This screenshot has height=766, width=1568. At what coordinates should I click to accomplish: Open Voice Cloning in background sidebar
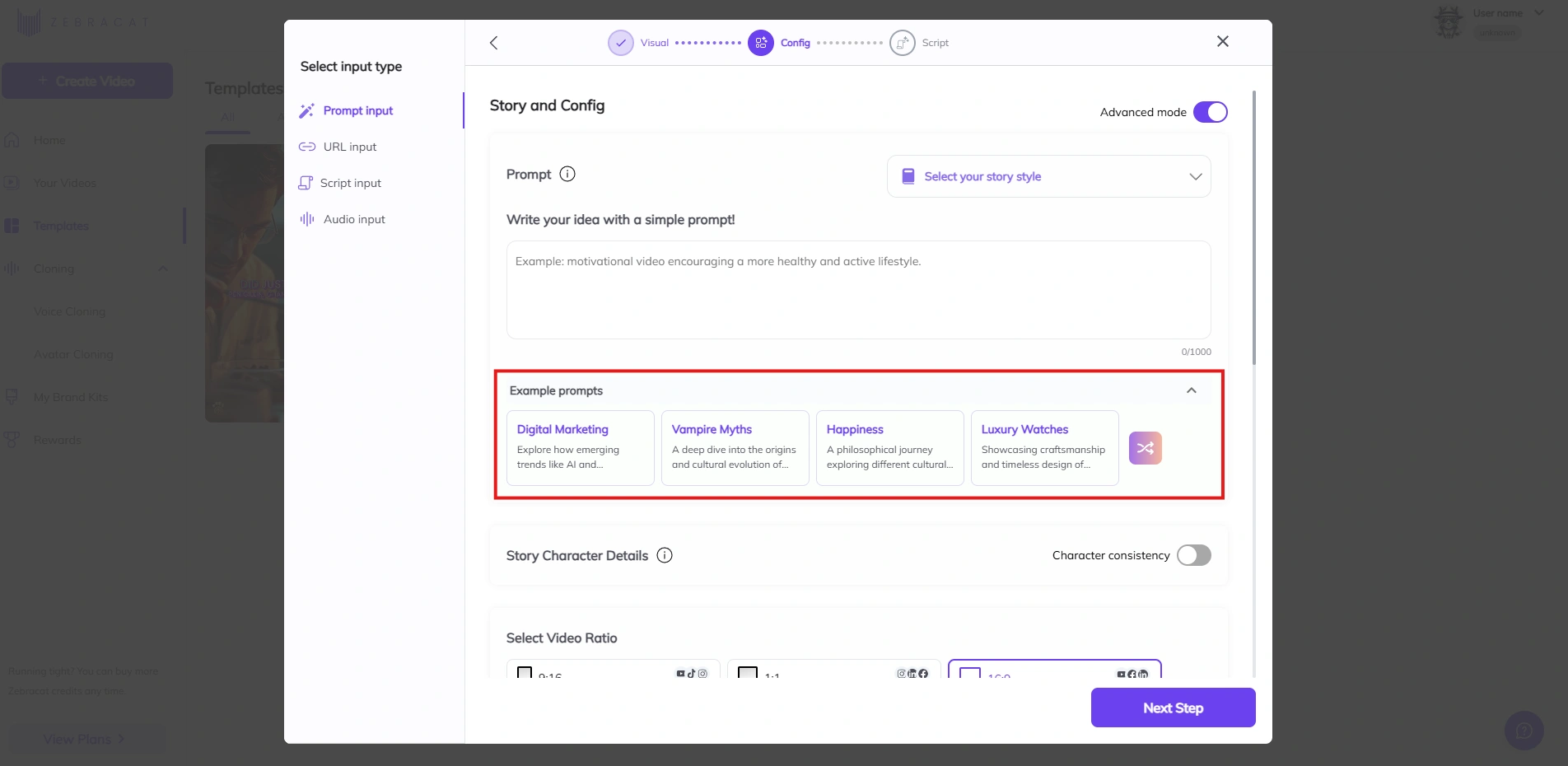coord(69,311)
